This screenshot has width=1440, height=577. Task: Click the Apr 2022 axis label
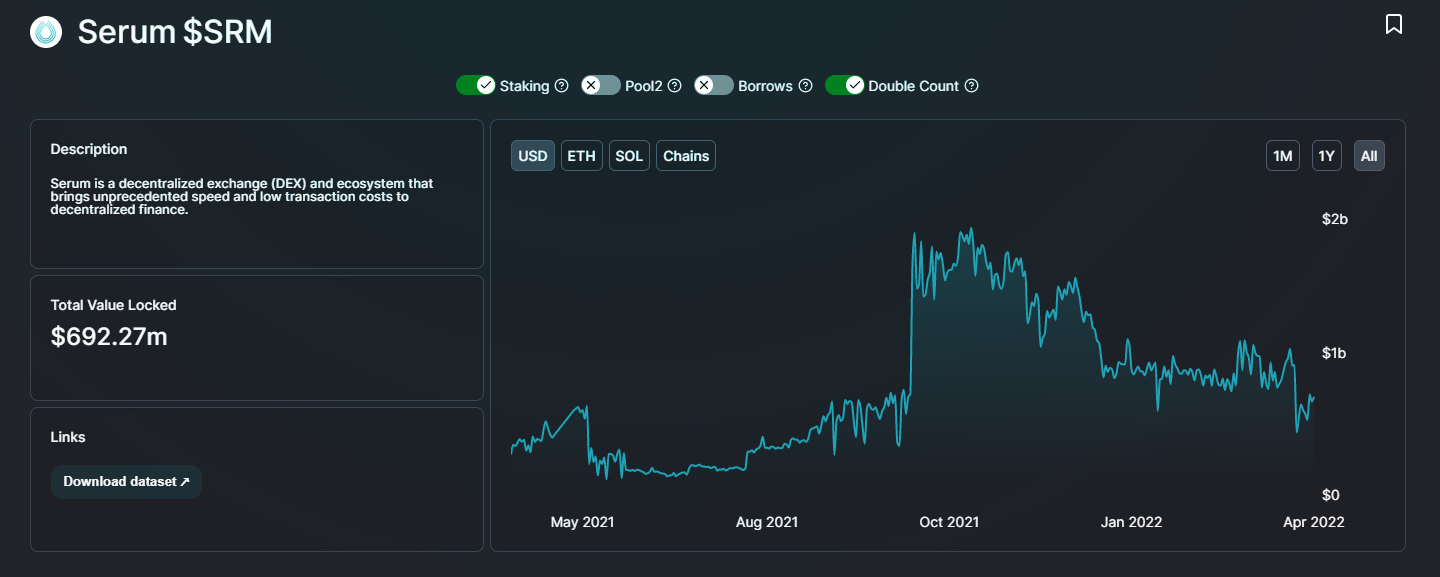tap(1315, 522)
